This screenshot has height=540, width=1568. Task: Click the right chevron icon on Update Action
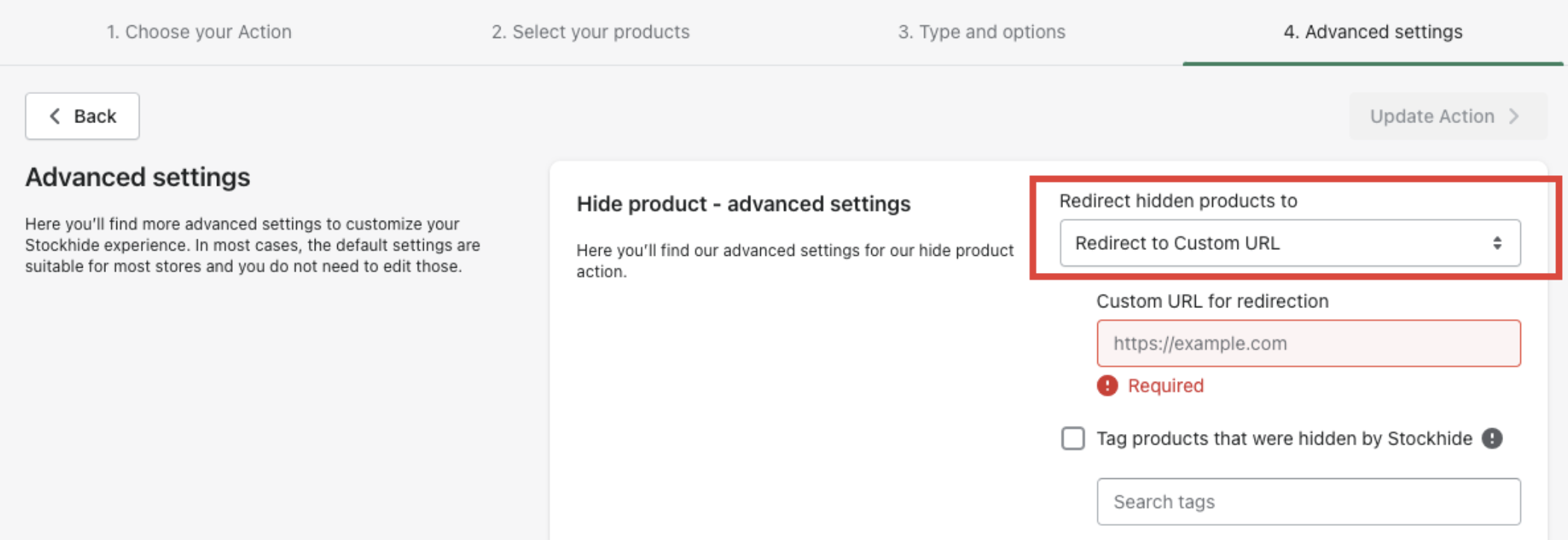point(1514,116)
